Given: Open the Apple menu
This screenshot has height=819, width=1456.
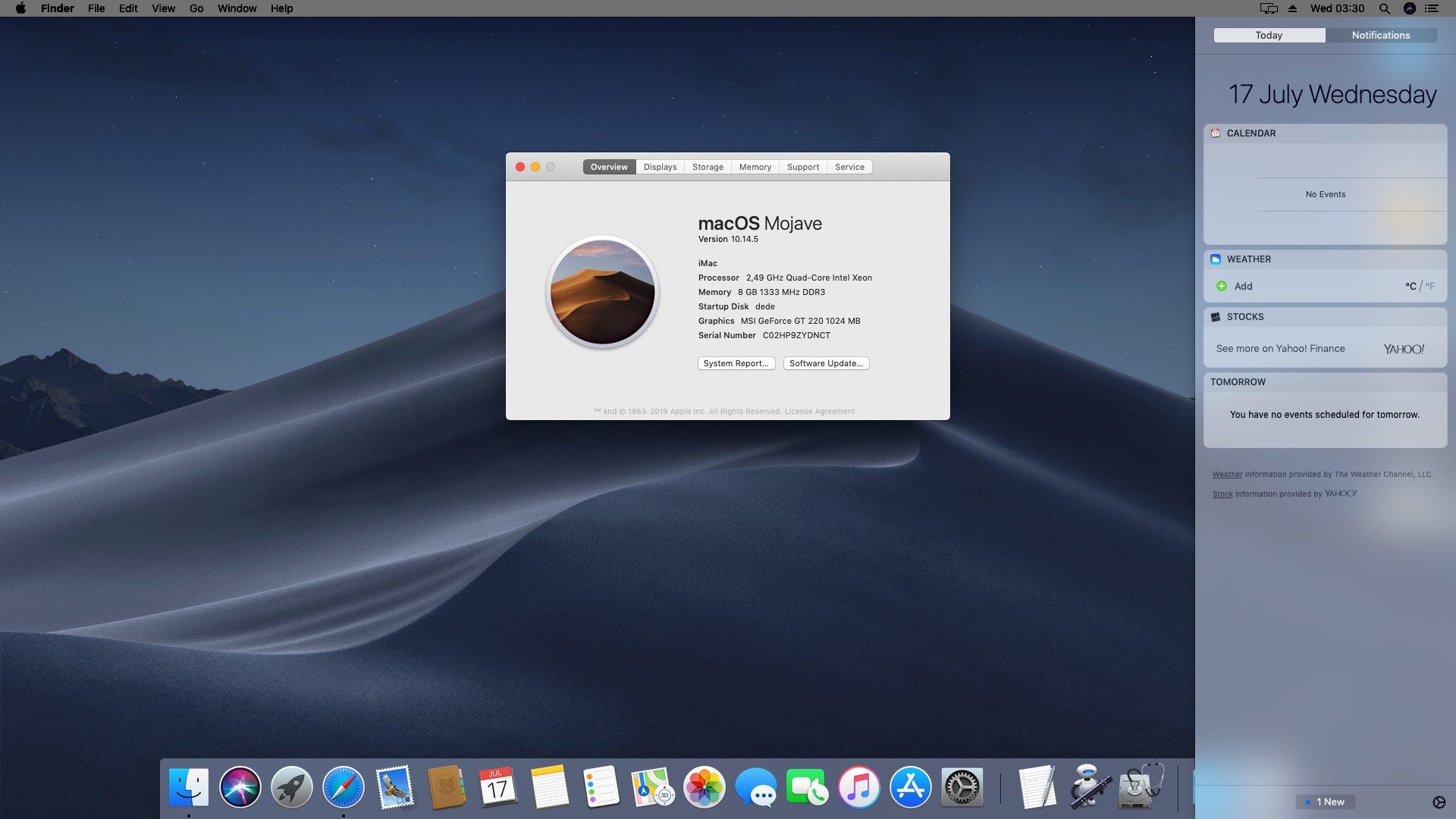Looking at the screenshot, I should [x=20, y=8].
